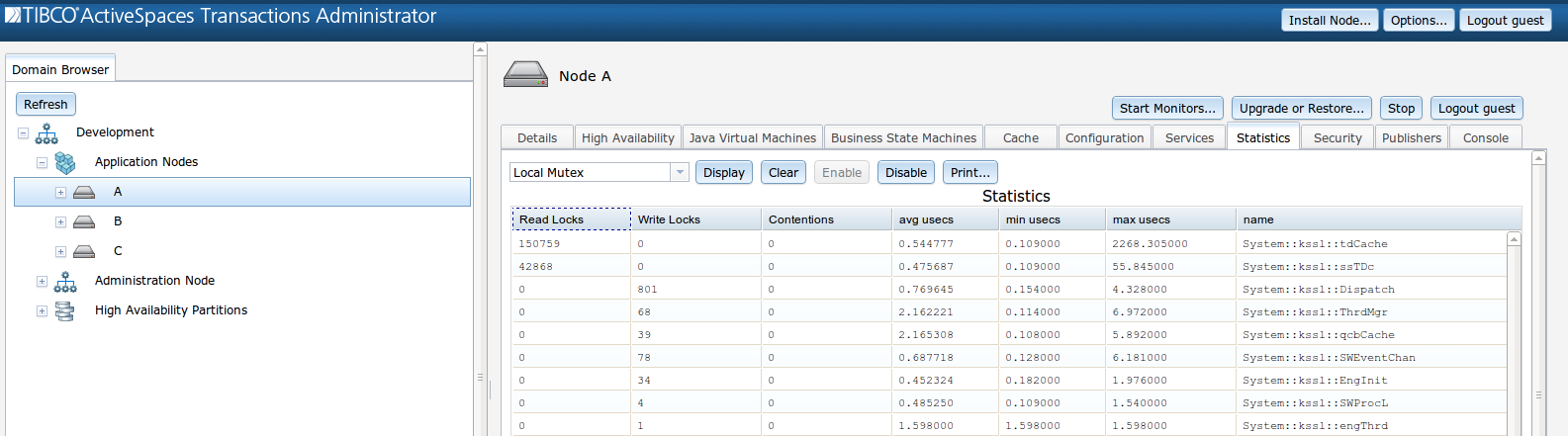Viewport: 1568px width, 436px height.
Task: Sort by avg usecs column header
Action: point(944,219)
